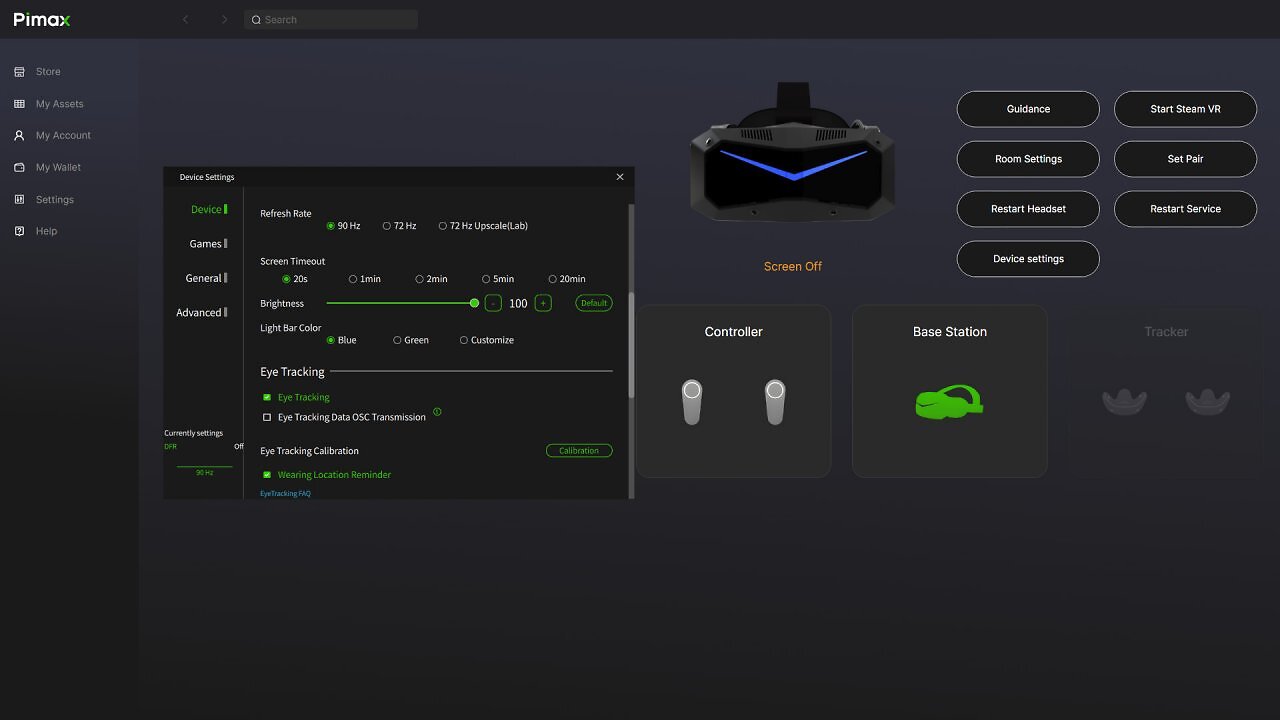This screenshot has height=720, width=1280.
Task: Switch to the Games settings tab
Action: click(208, 243)
